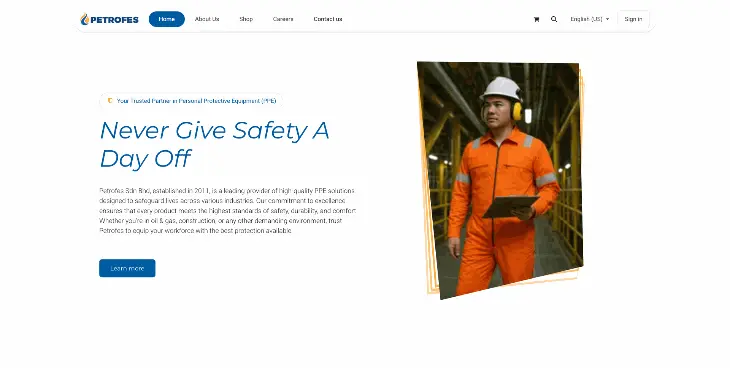Open the shopping cart icon
730x368 pixels.
pyautogui.click(x=536, y=19)
